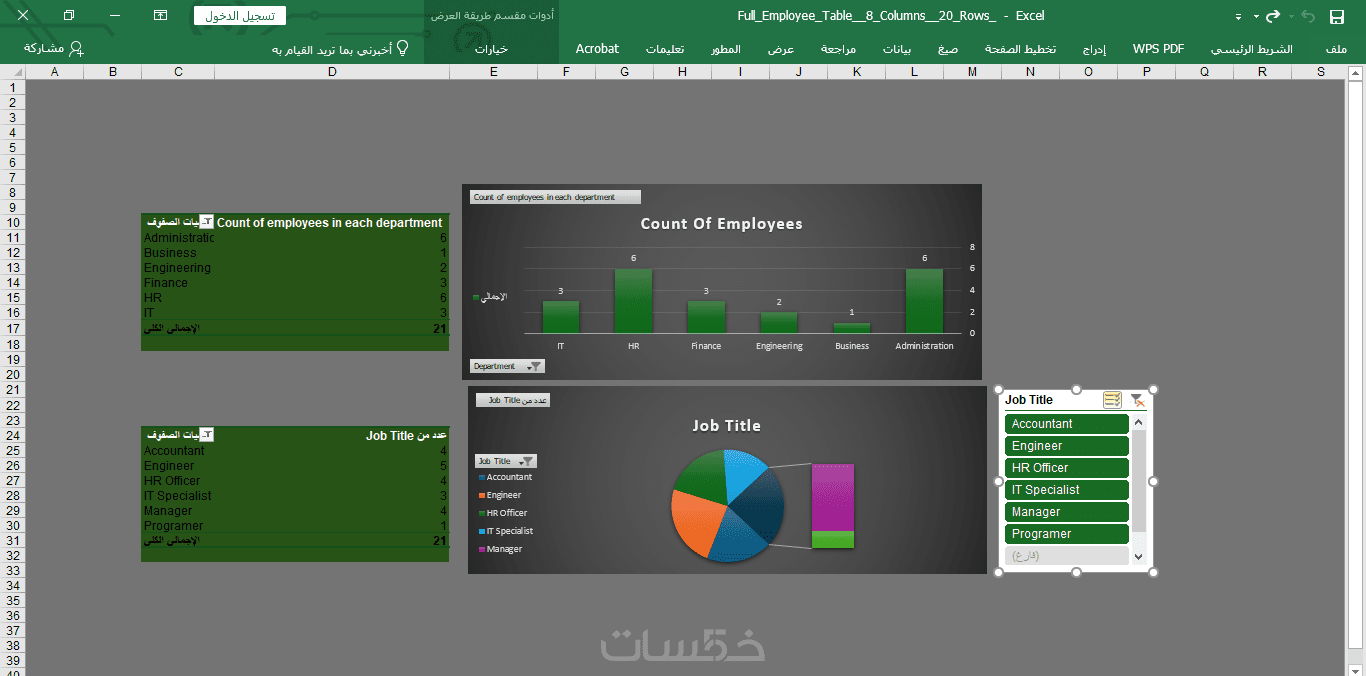Select the HR bar in the chart

coord(633,301)
